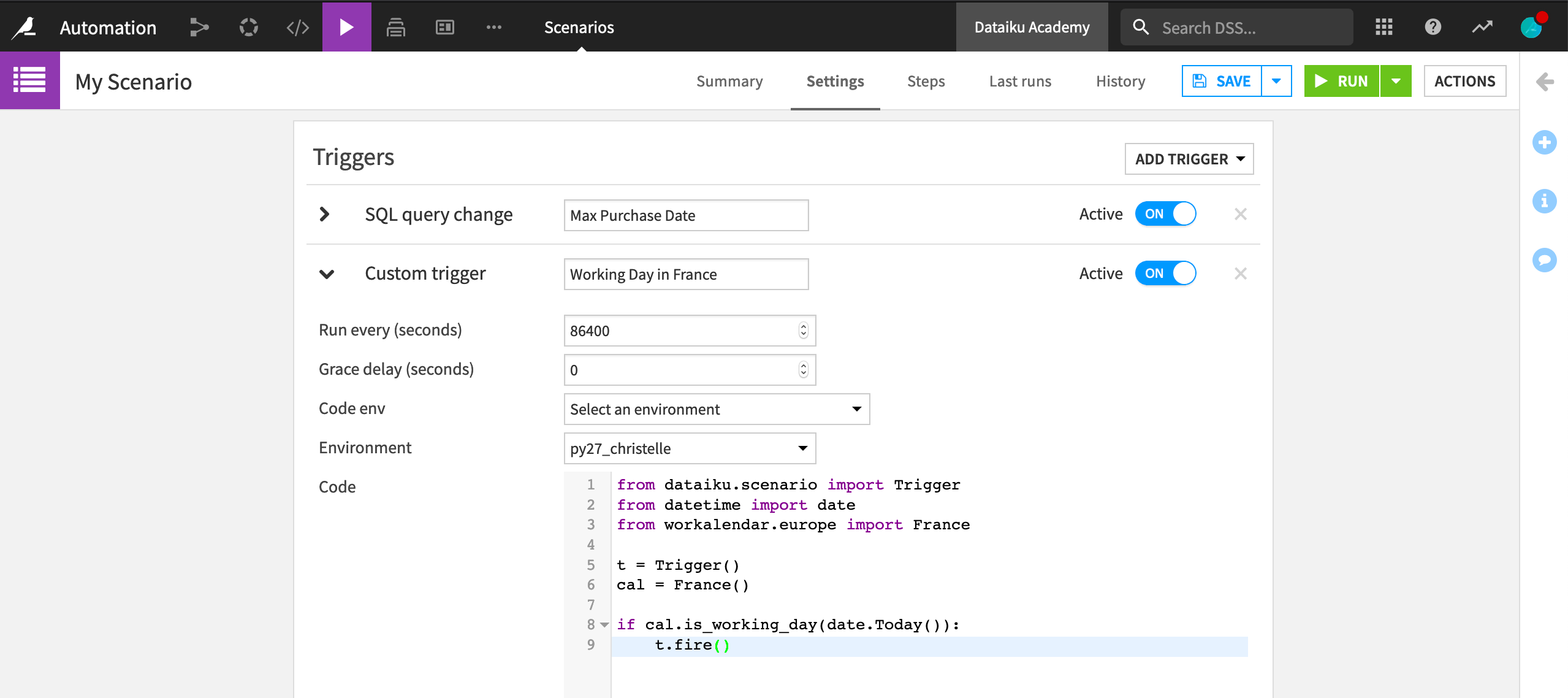The image size is (1568, 698).
Task: Open the more options ellipsis menu
Action: 494,27
